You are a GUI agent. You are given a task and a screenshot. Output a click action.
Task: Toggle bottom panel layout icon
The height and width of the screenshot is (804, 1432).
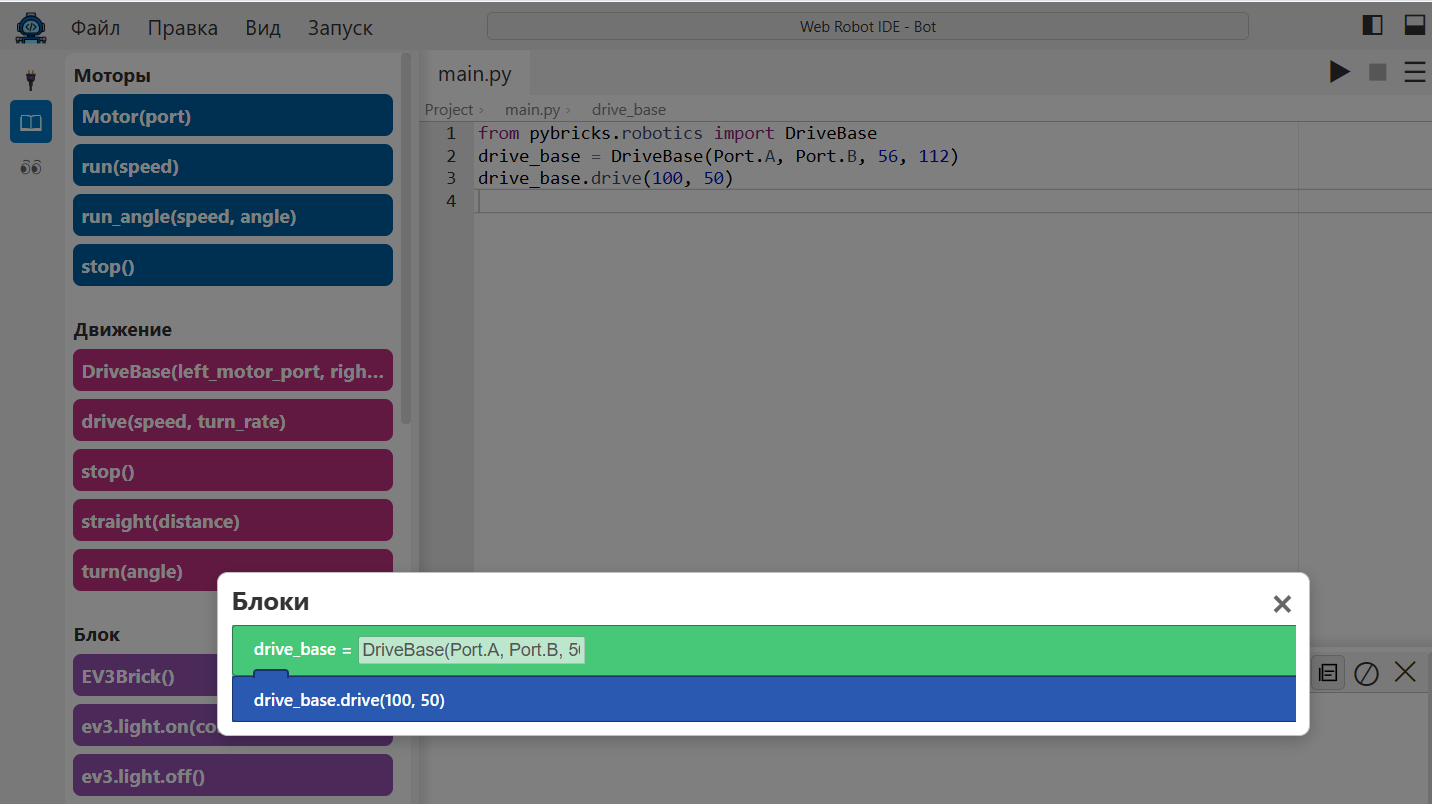tap(1414, 26)
